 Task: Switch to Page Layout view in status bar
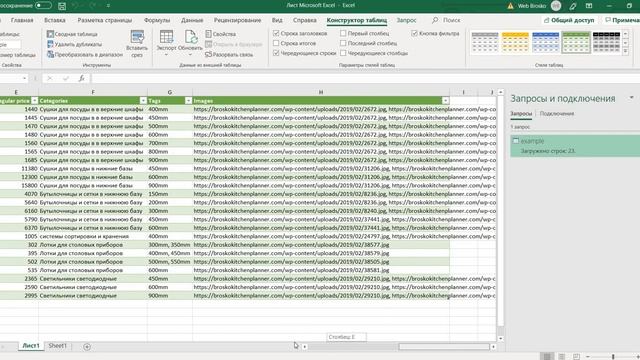[x=562, y=356]
